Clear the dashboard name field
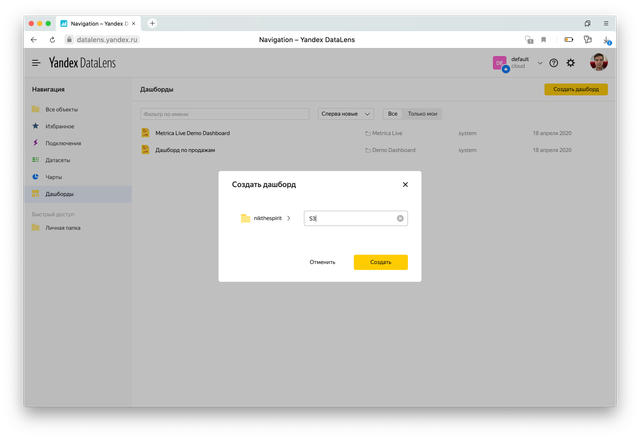The image size is (640, 438). [x=400, y=218]
